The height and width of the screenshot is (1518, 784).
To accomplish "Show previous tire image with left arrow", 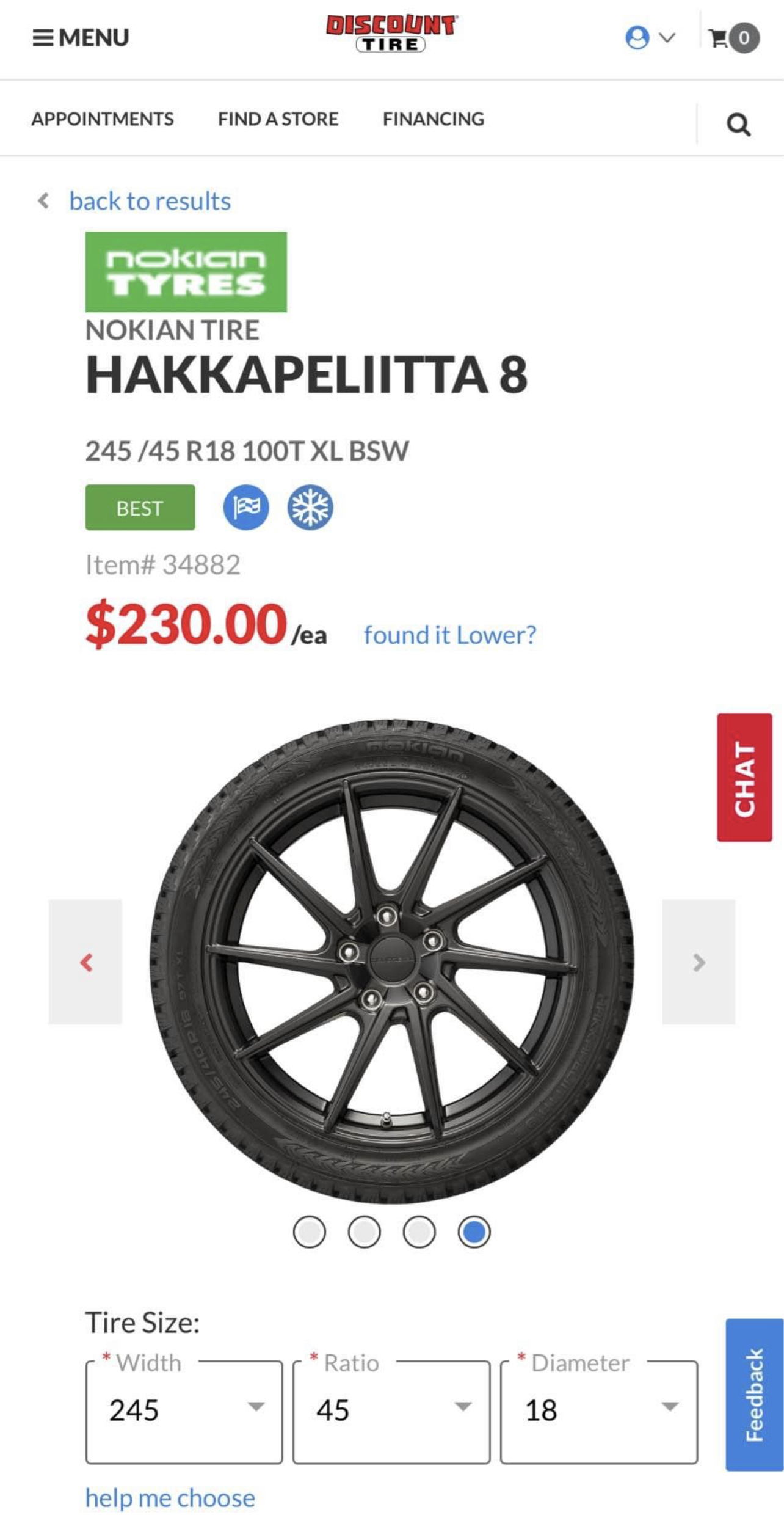I will (x=85, y=962).
